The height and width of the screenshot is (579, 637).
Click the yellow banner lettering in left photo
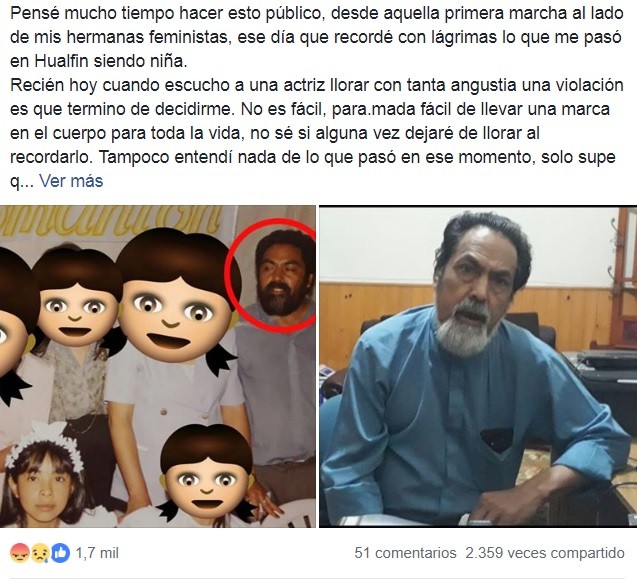pos(112,221)
